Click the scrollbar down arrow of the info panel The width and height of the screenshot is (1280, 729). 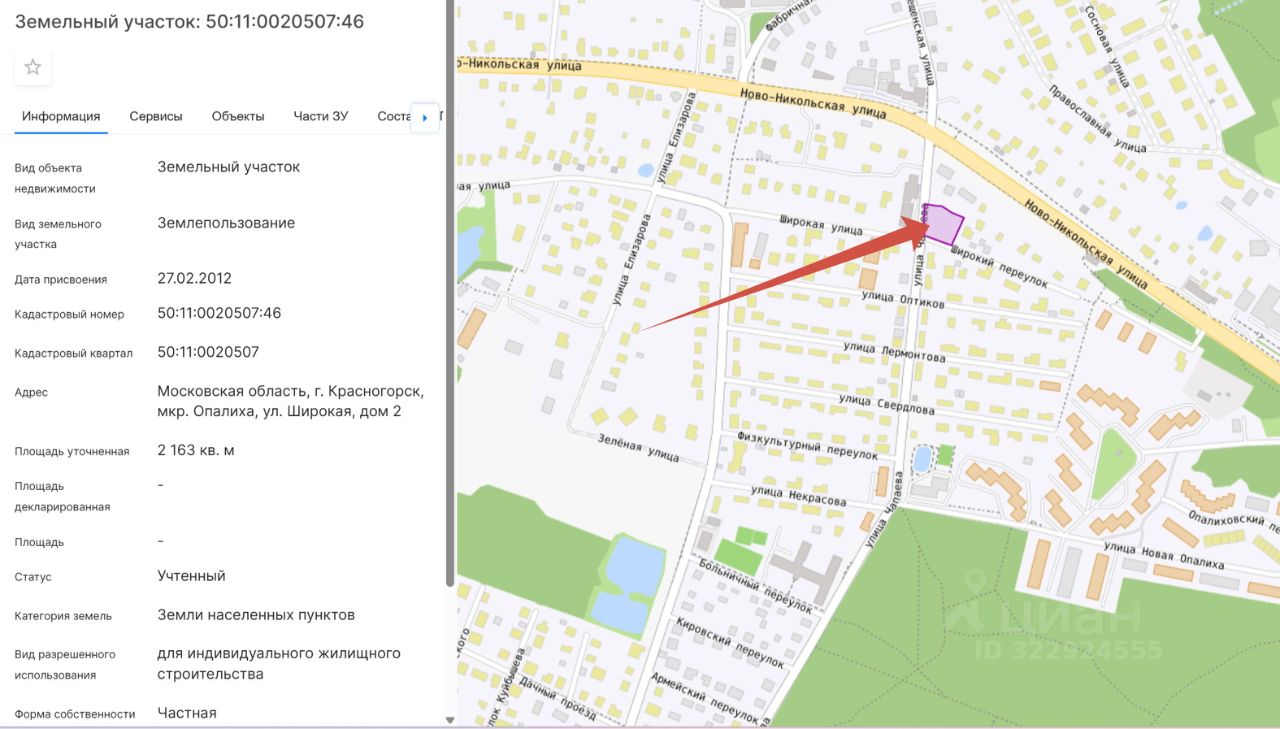450,720
